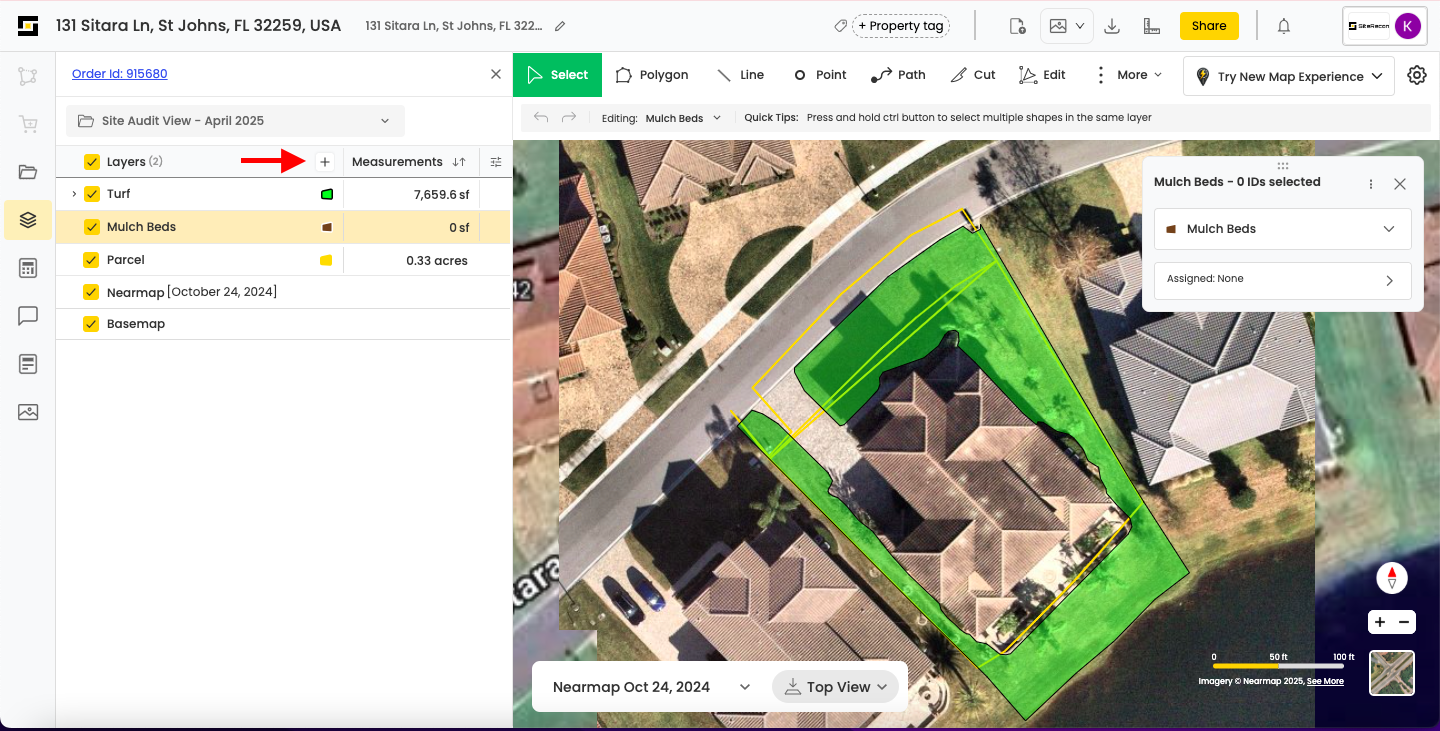Toggle all Layers checkbox

92,162
